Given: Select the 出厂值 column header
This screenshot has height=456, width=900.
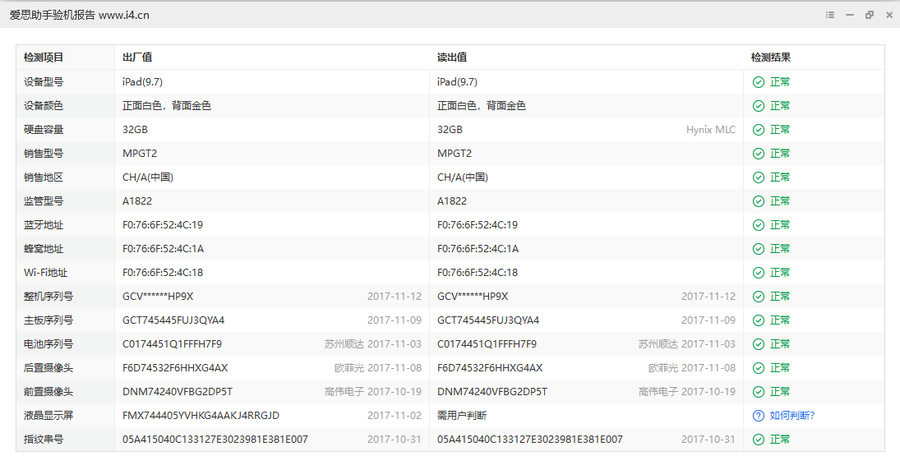Looking at the screenshot, I should coord(137,57).
